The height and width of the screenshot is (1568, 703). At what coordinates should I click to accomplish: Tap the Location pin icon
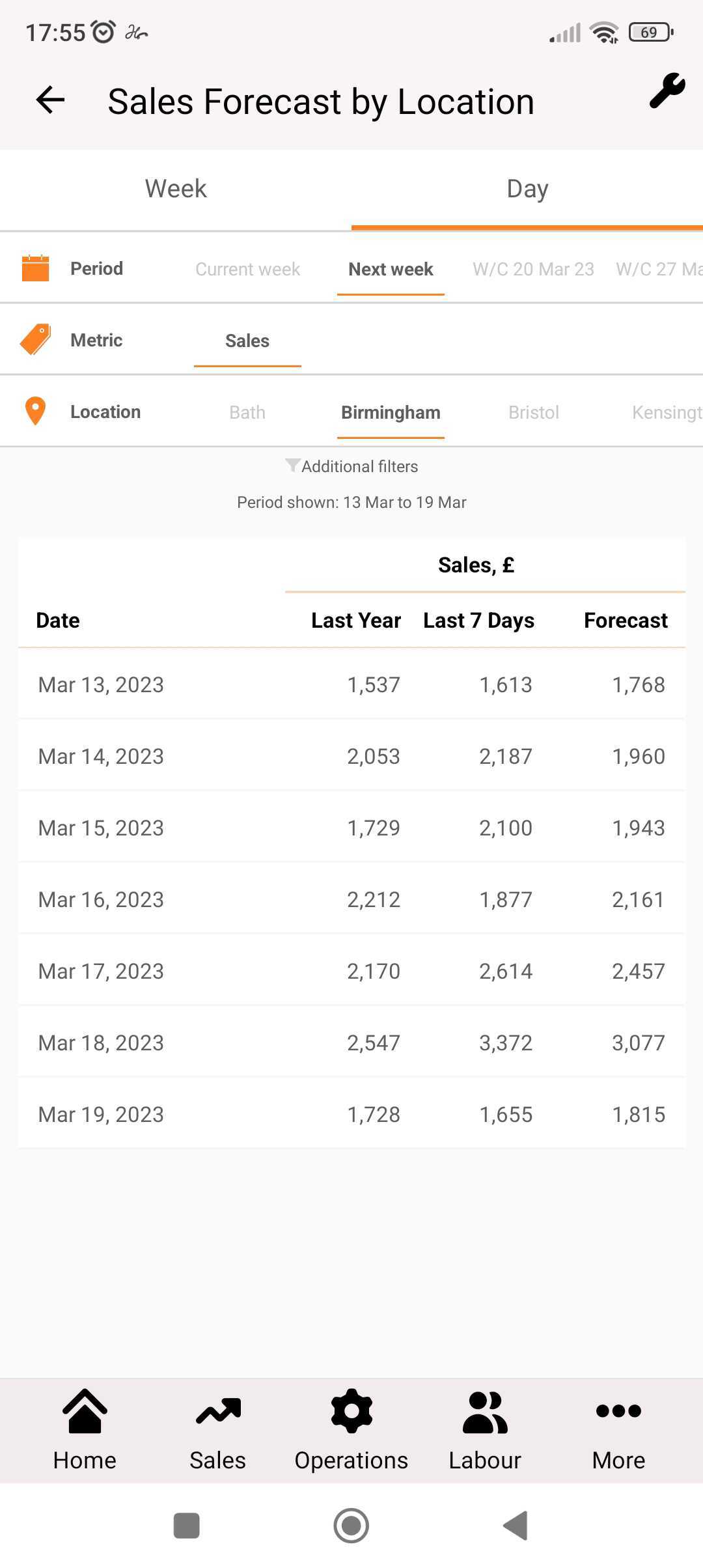tap(35, 412)
